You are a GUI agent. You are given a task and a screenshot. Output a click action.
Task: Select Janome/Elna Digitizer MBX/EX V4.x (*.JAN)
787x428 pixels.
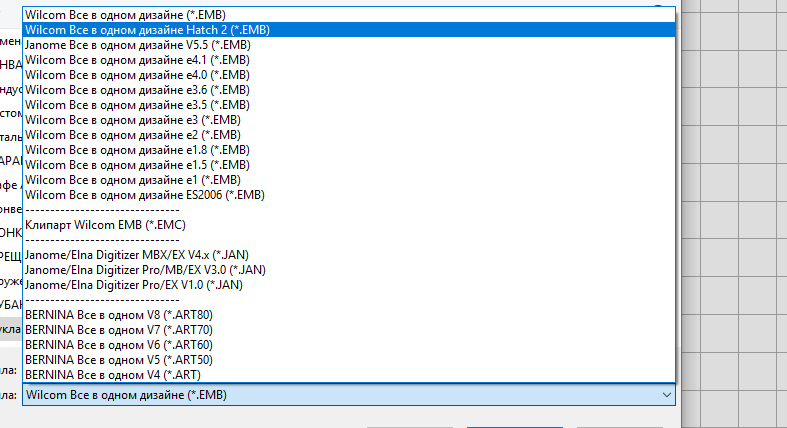(x=349, y=255)
